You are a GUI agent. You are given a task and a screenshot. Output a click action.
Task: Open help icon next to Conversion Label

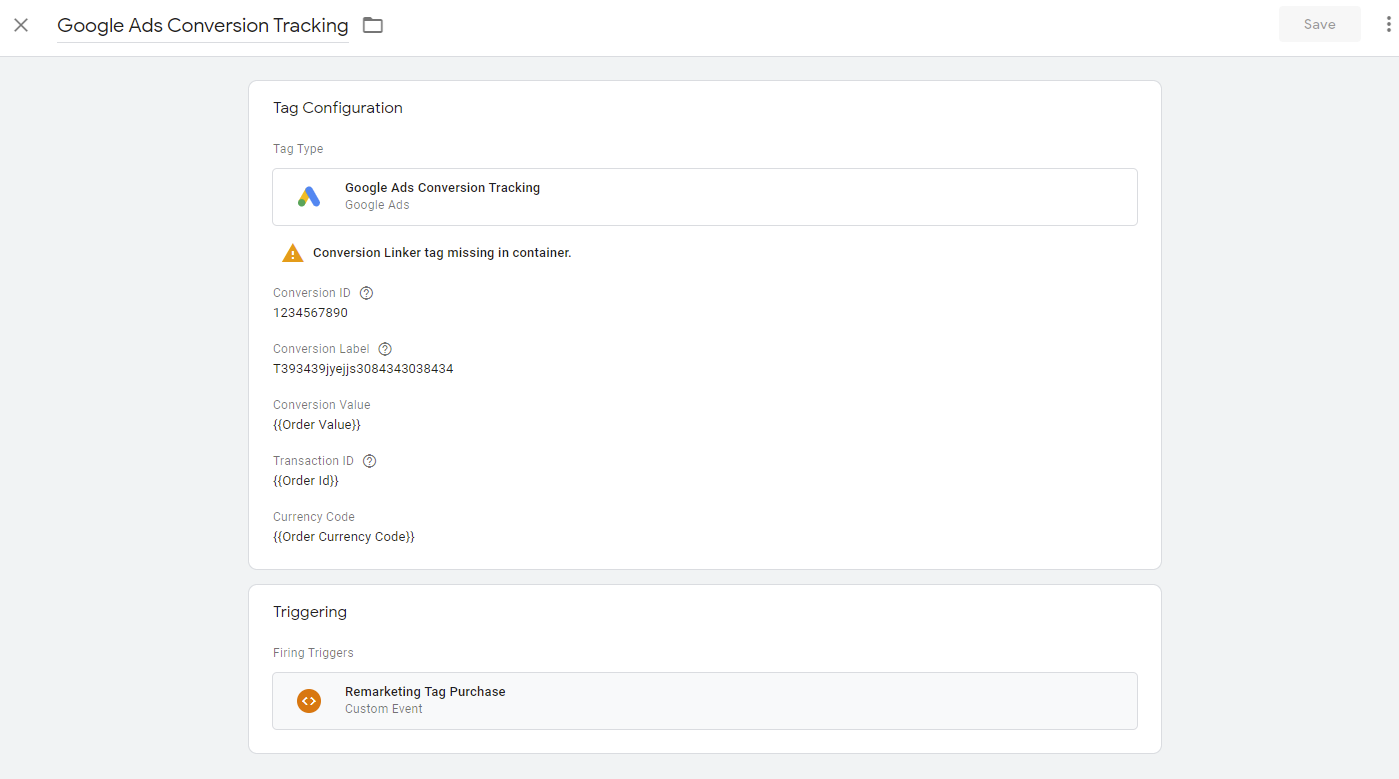pos(385,349)
